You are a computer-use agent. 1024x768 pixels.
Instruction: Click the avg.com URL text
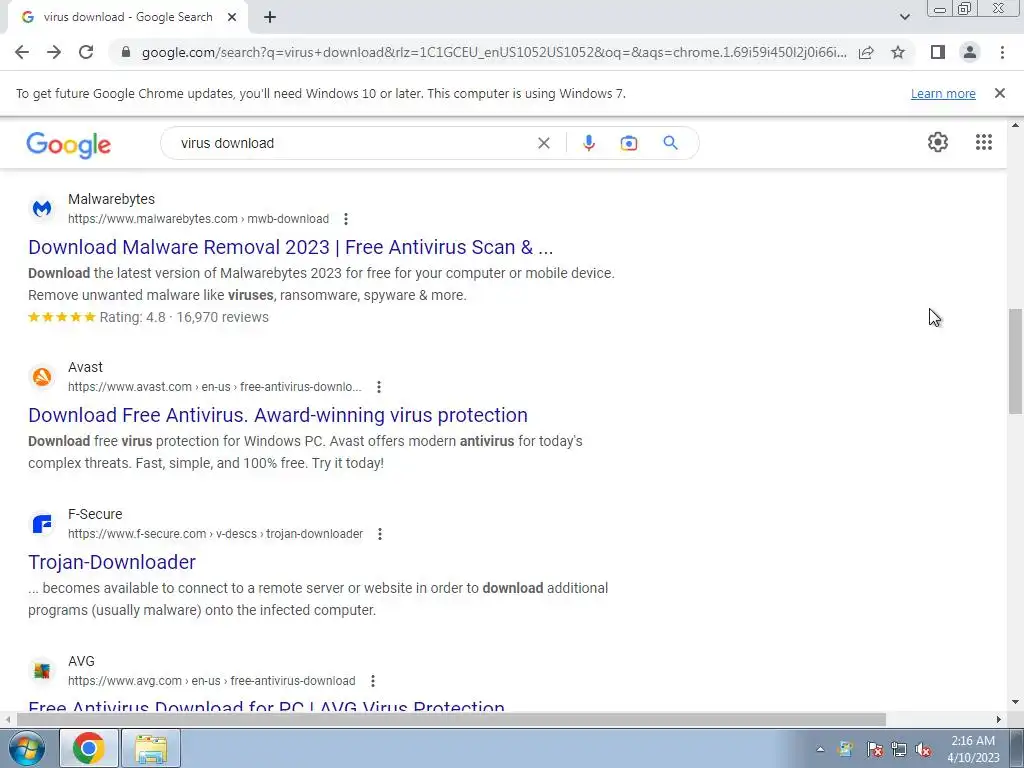coord(212,680)
